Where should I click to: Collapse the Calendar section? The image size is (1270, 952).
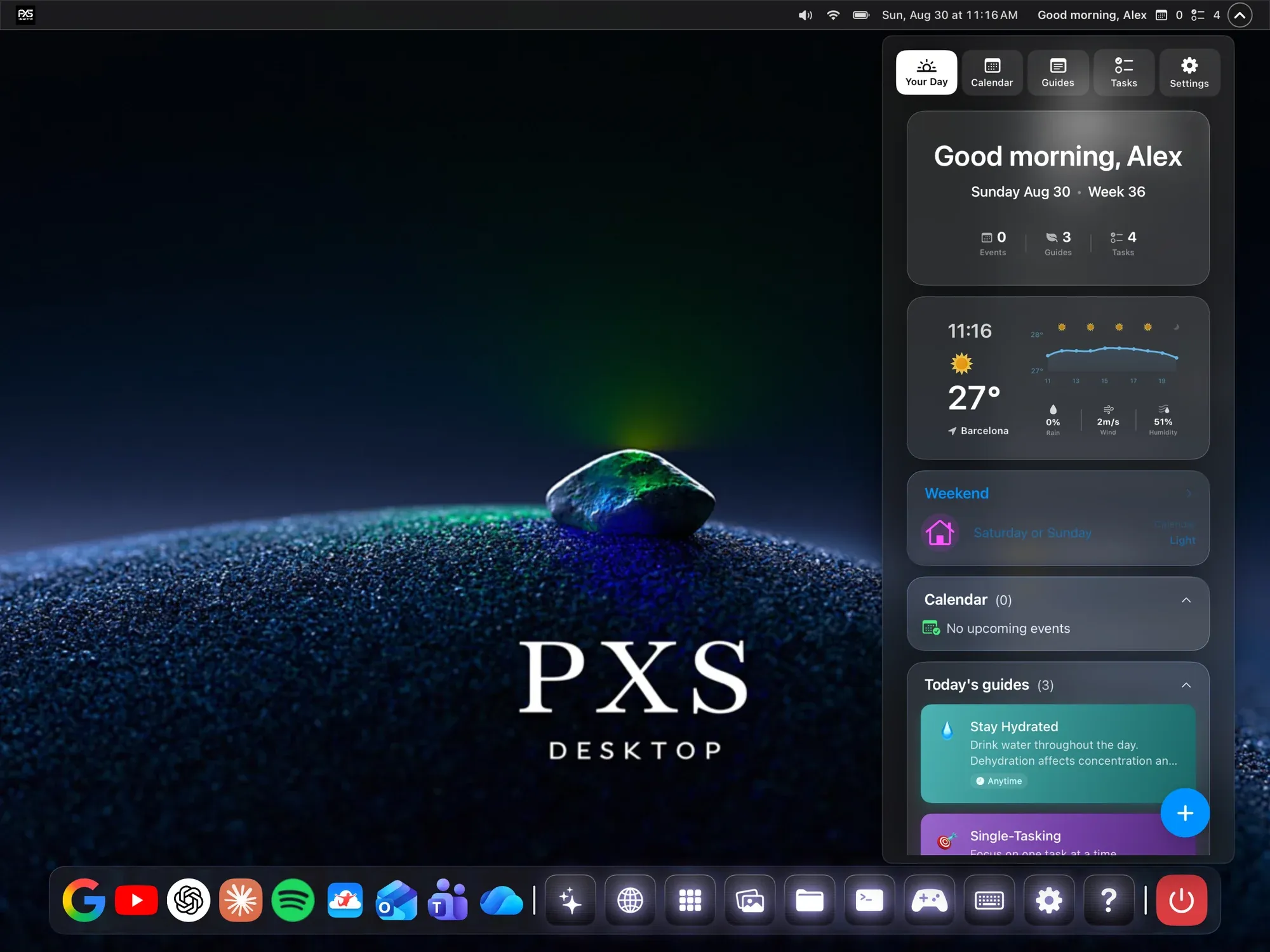(x=1186, y=600)
